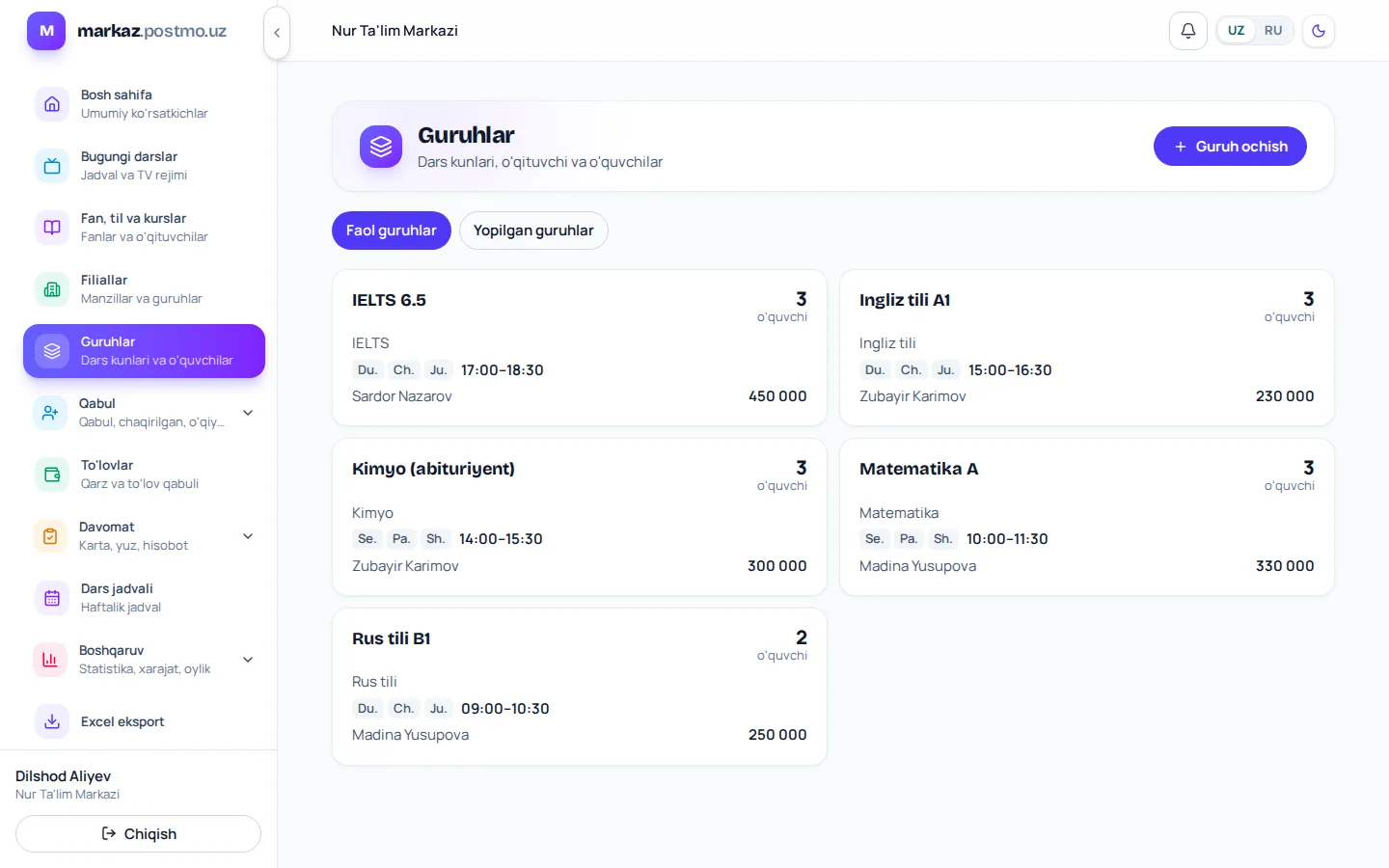Open the Ingliz tili A1 group card
Screen dimensions: 1389x868
(x=1087, y=348)
